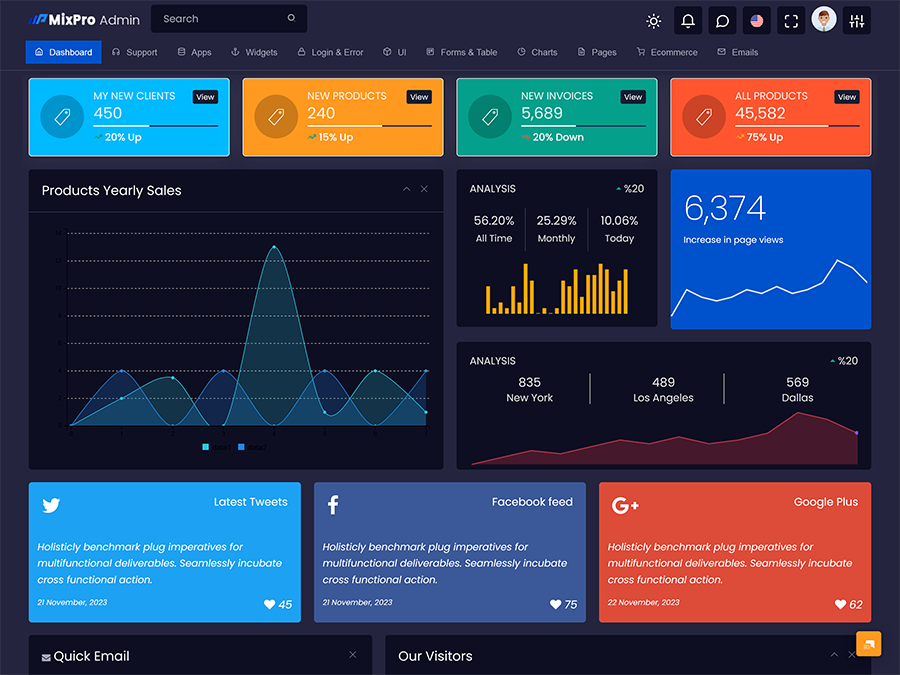Open the chat messages icon
This screenshot has height=675, width=900.
point(722,21)
